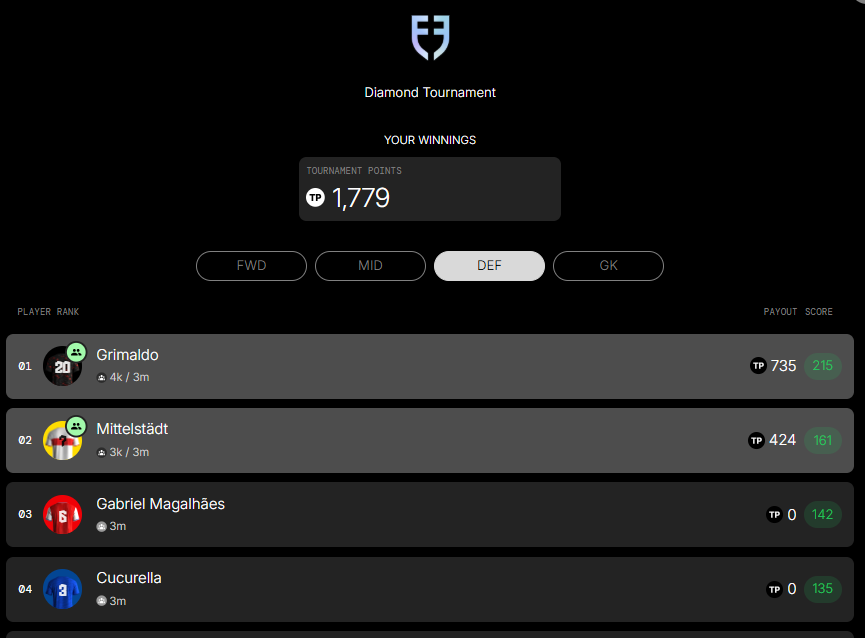The height and width of the screenshot is (638, 865).
Task: Open the FWD position tab
Action: point(251,266)
